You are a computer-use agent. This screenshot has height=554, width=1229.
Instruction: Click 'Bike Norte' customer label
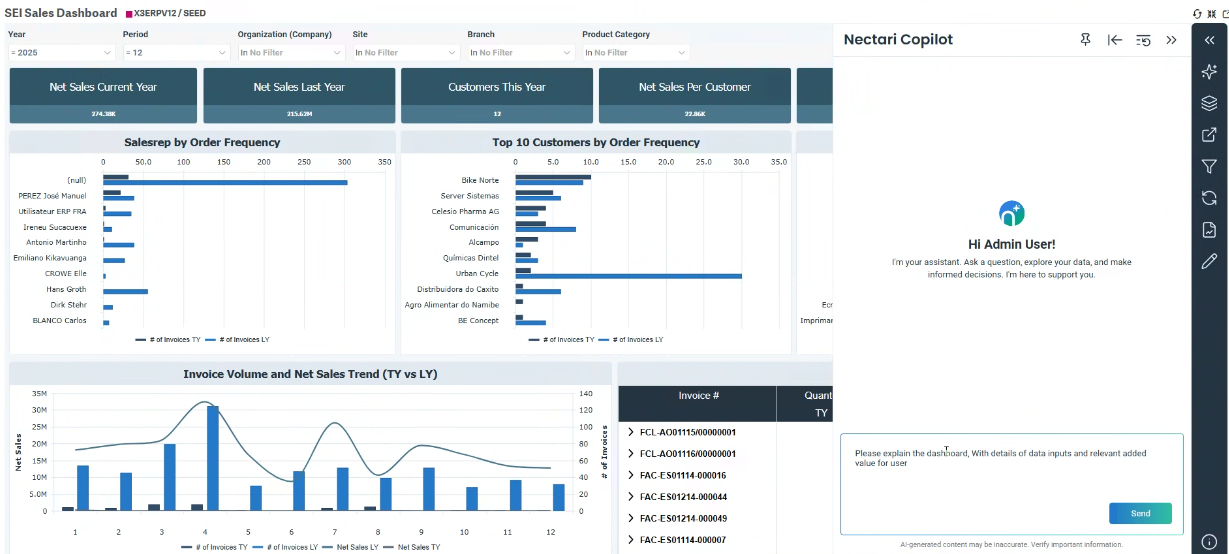tap(479, 180)
